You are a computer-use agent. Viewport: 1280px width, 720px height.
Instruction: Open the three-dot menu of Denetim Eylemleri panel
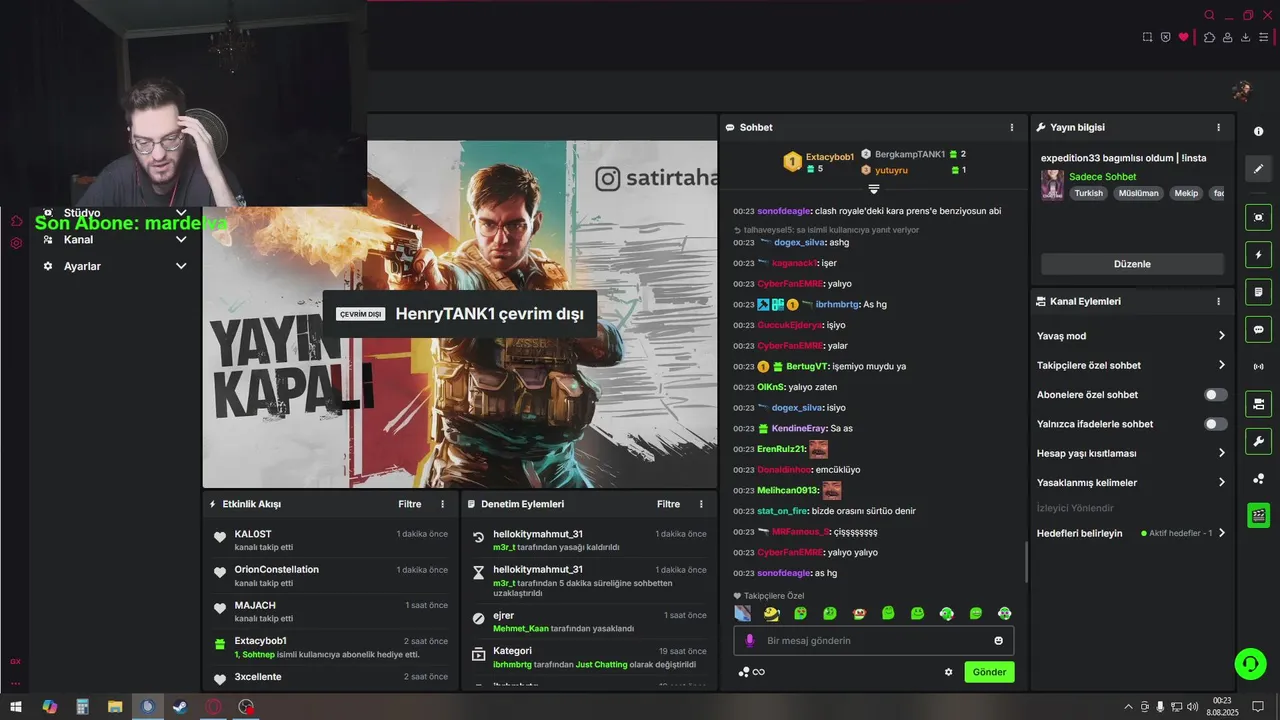(x=701, y=504)
